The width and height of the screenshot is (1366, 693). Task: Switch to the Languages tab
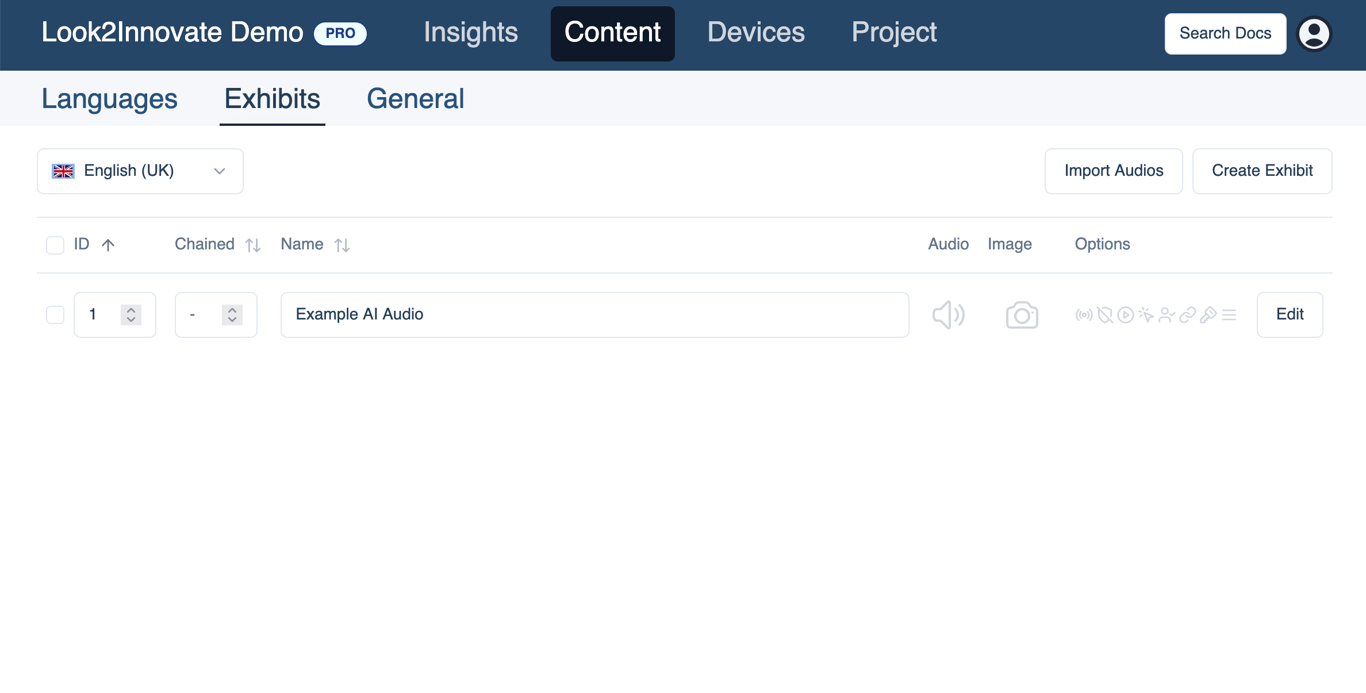[x=109, y=99]
